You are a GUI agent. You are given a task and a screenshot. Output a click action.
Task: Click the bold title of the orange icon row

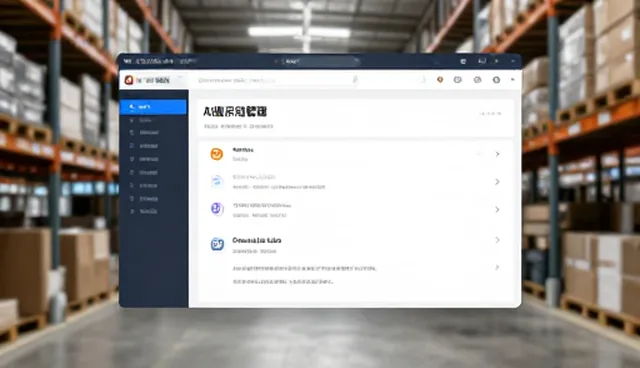(243, 150)
